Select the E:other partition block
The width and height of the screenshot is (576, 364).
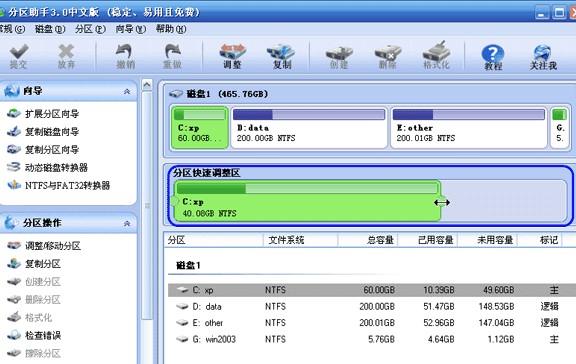(x=469, y=127)
